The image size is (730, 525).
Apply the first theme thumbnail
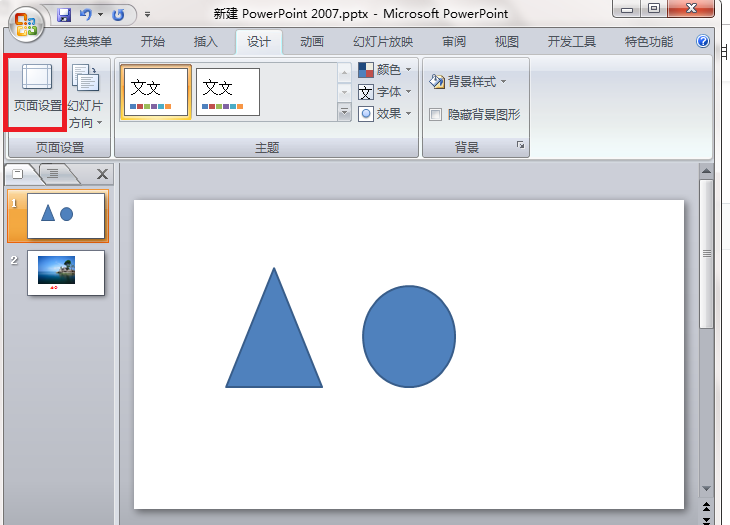[x=156, y=92]
